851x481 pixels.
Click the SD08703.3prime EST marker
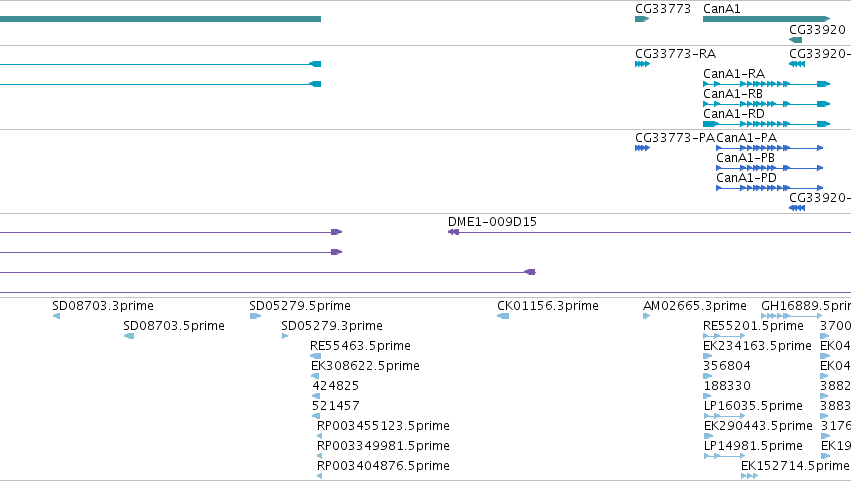pos(56,316)
